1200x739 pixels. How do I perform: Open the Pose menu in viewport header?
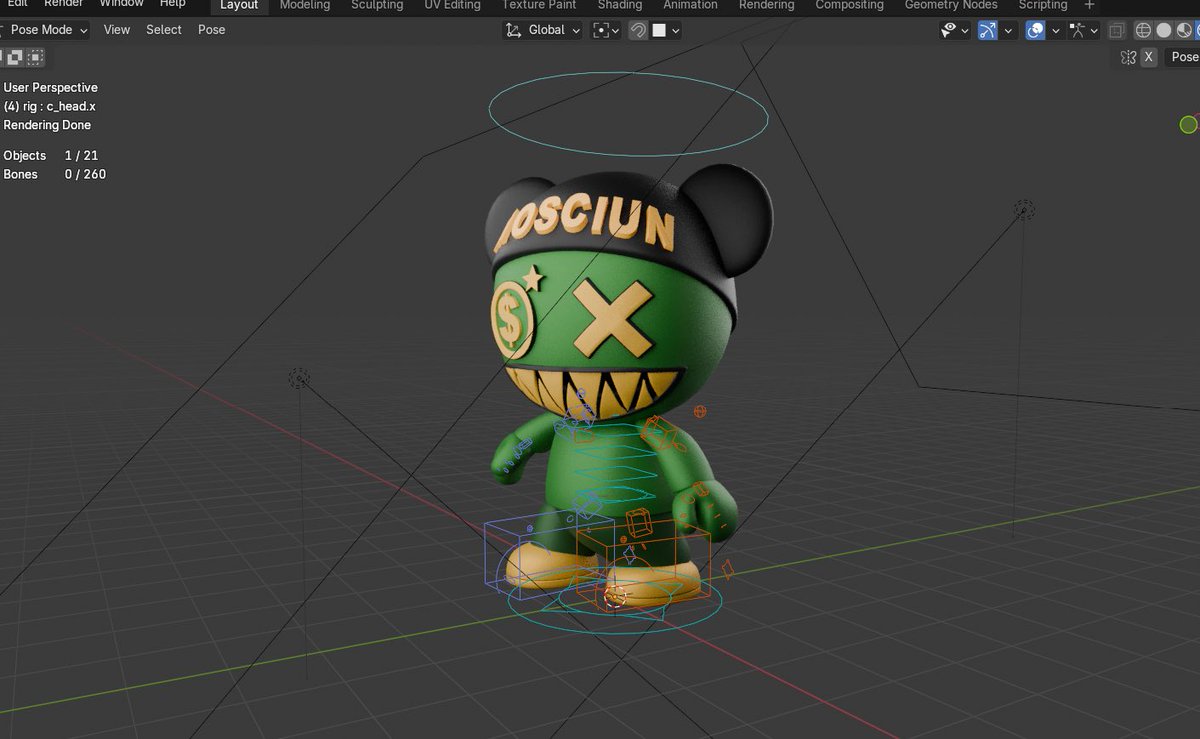pos(212,30)
